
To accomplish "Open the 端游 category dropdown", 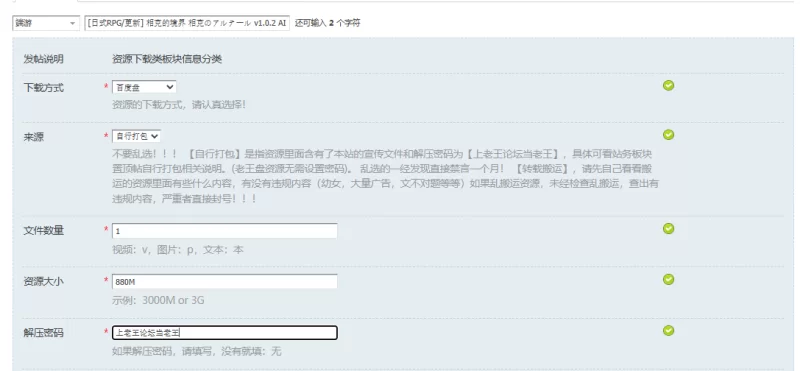I will point(46,23).
